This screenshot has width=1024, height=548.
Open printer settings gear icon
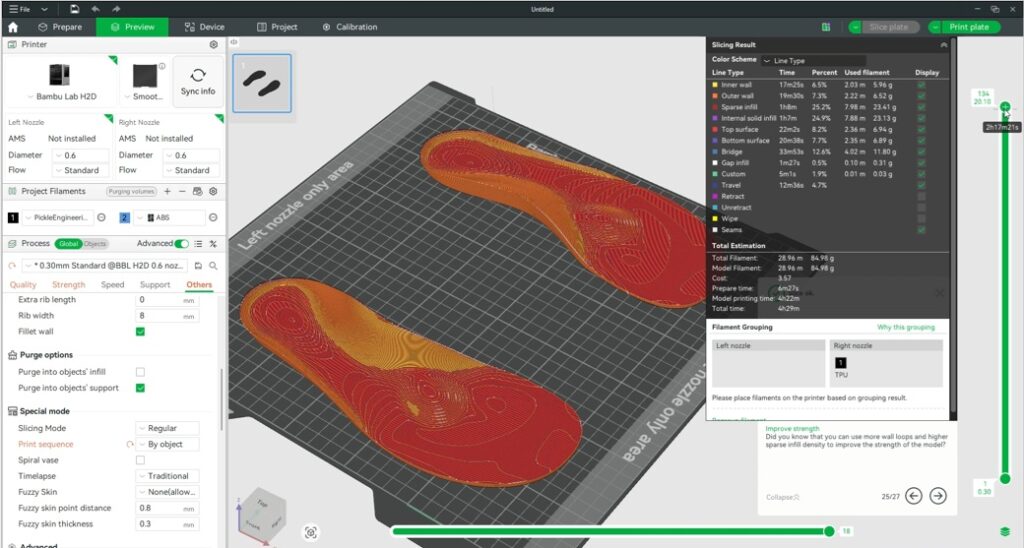click(214, 44)
